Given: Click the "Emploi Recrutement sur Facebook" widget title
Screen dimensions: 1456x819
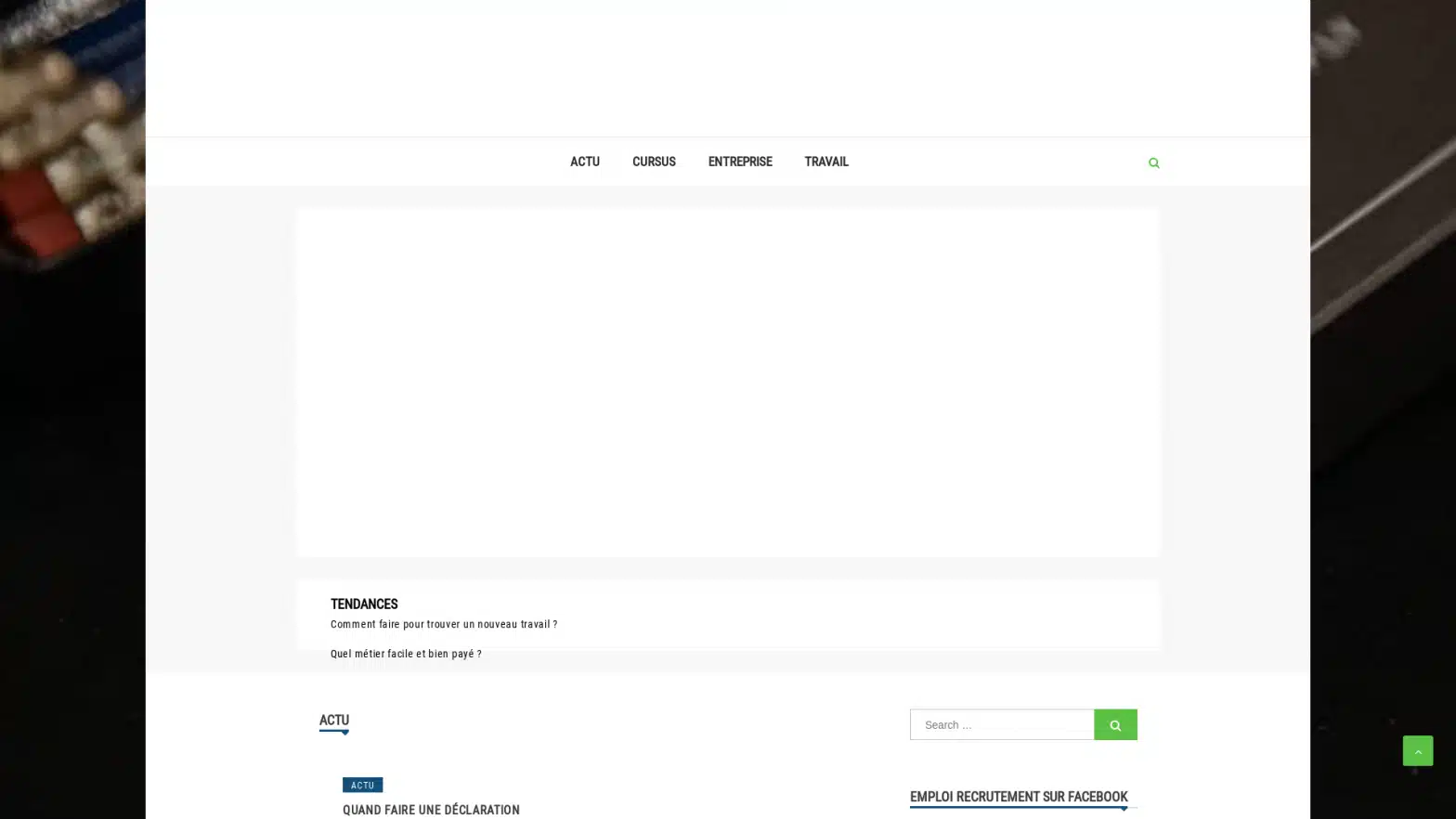Looking at the screenshot, I should [1018, 797].
